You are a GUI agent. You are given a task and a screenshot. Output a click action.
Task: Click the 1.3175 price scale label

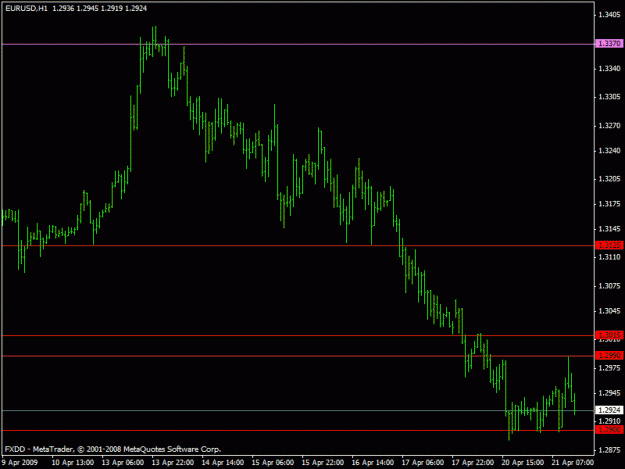(609, 204)
